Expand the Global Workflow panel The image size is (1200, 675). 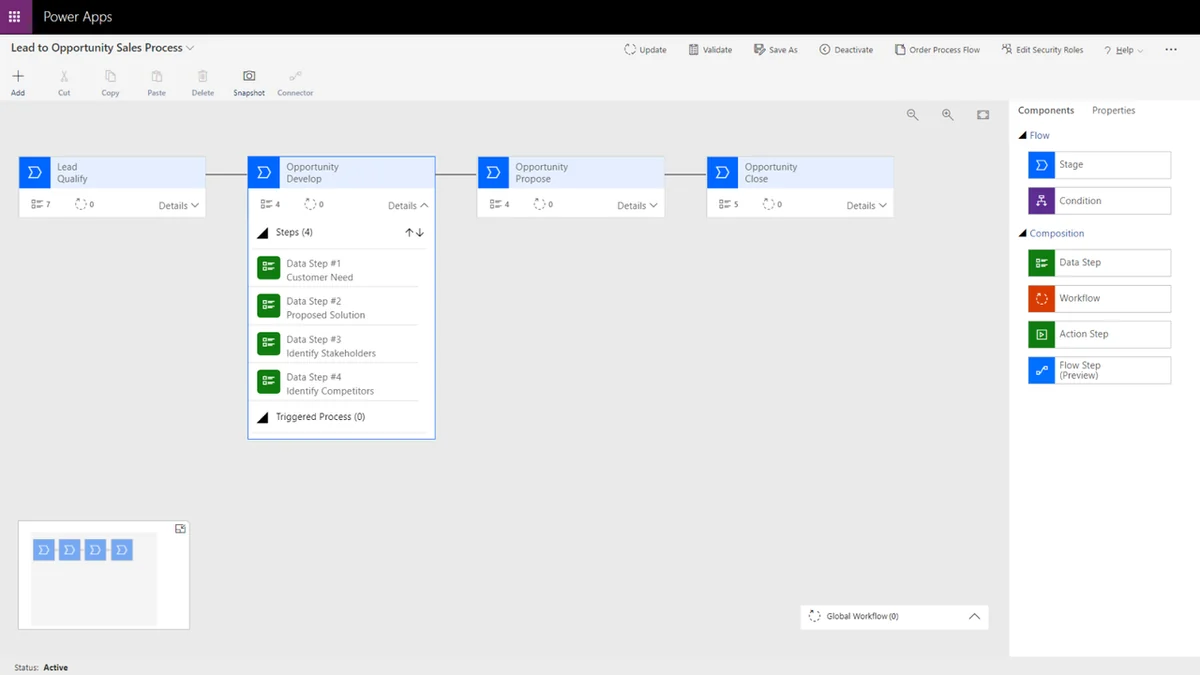pos(974,617)
